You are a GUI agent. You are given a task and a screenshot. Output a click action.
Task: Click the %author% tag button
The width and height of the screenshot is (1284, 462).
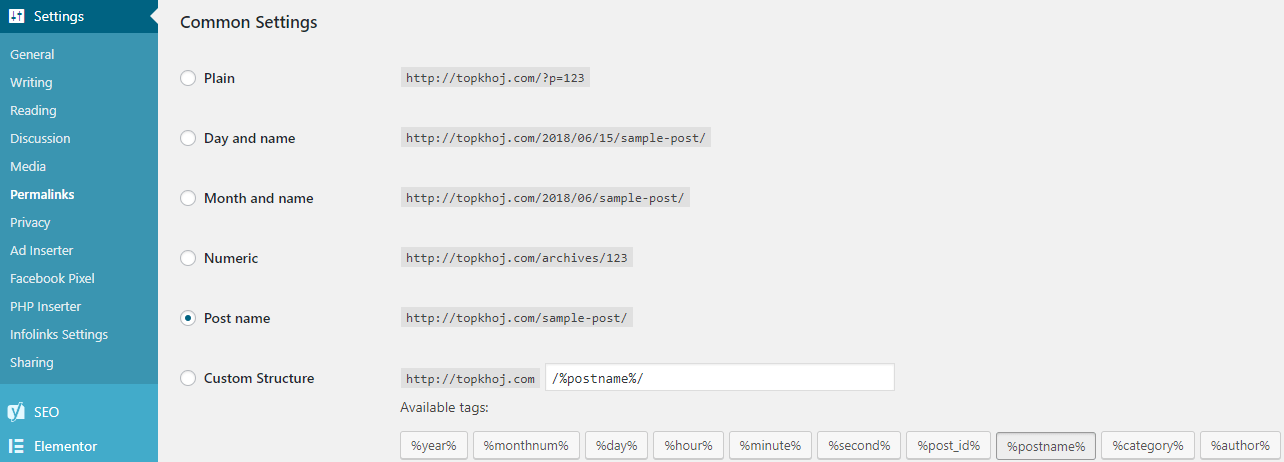coord(1240,445)
